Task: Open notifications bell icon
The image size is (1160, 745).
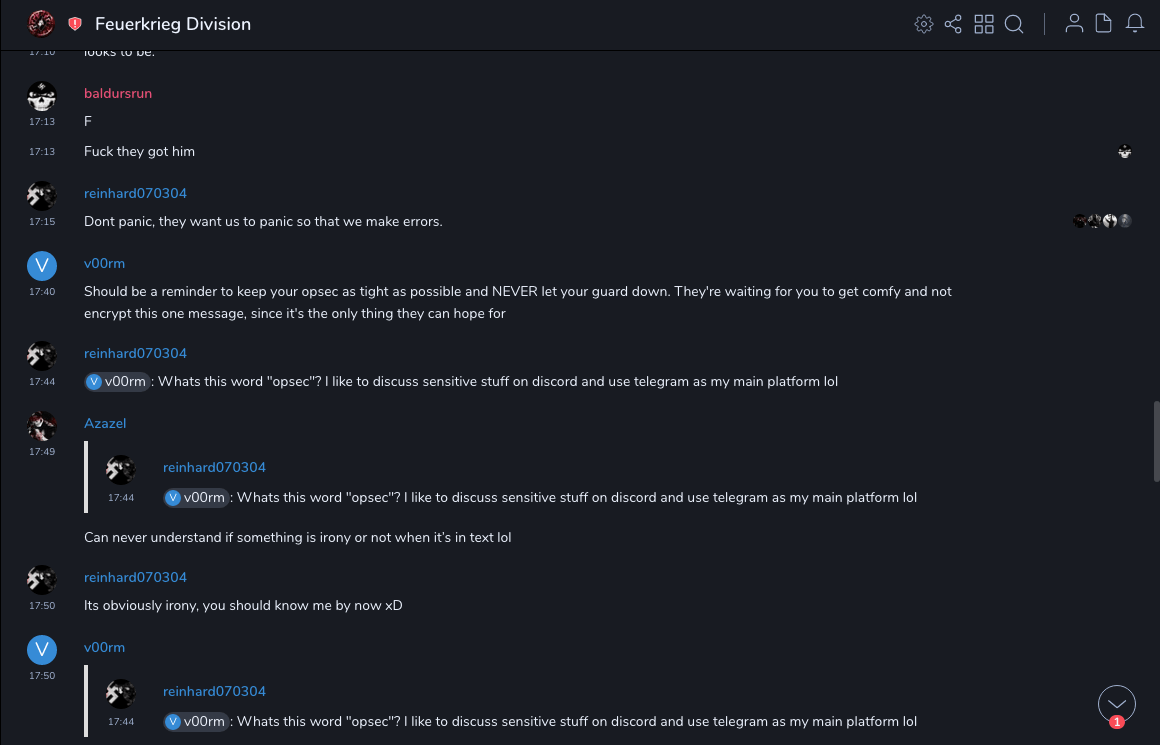Action: 1135,24
